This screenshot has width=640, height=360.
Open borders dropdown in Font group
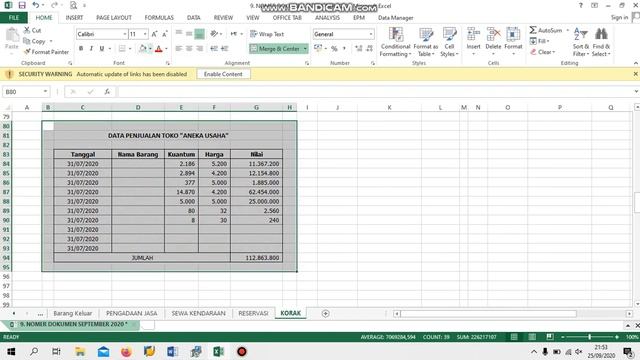tap(130, 49)
